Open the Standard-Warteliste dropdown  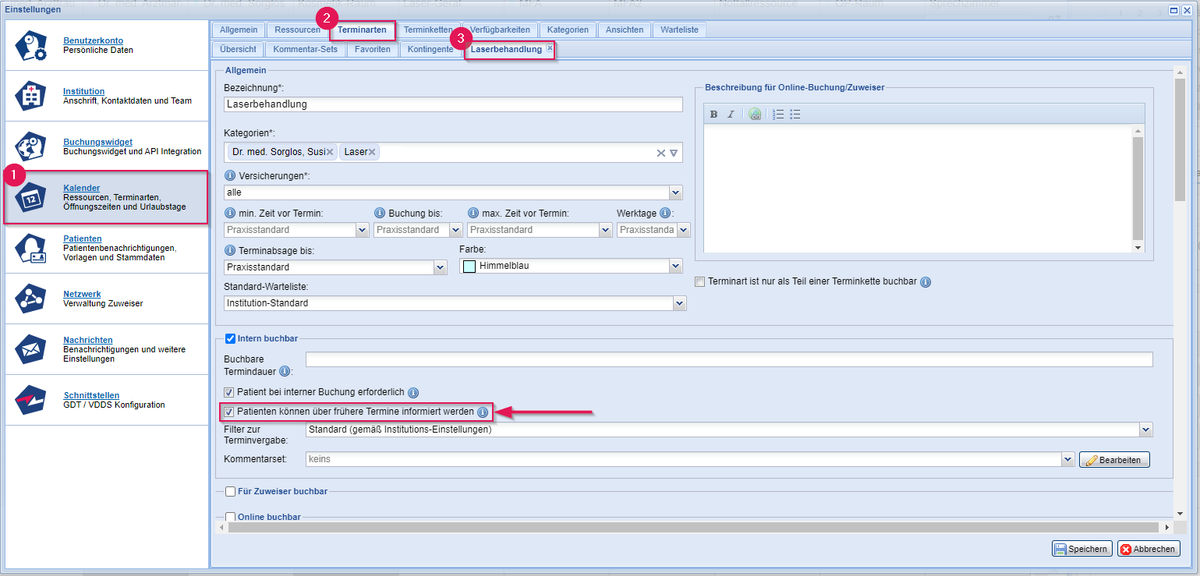679,303
